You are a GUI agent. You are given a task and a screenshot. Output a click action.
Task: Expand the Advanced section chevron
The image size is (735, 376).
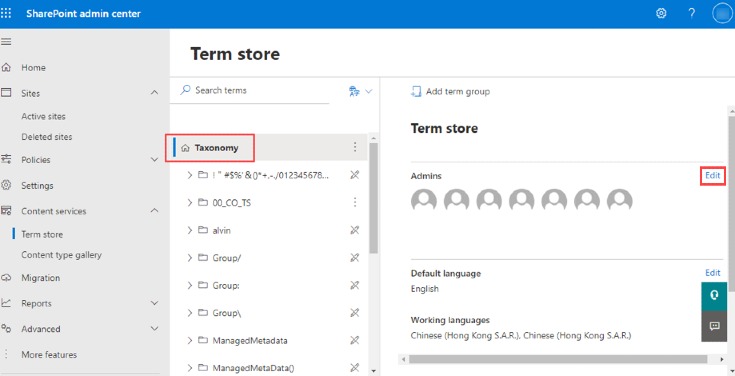click(154, 329)
